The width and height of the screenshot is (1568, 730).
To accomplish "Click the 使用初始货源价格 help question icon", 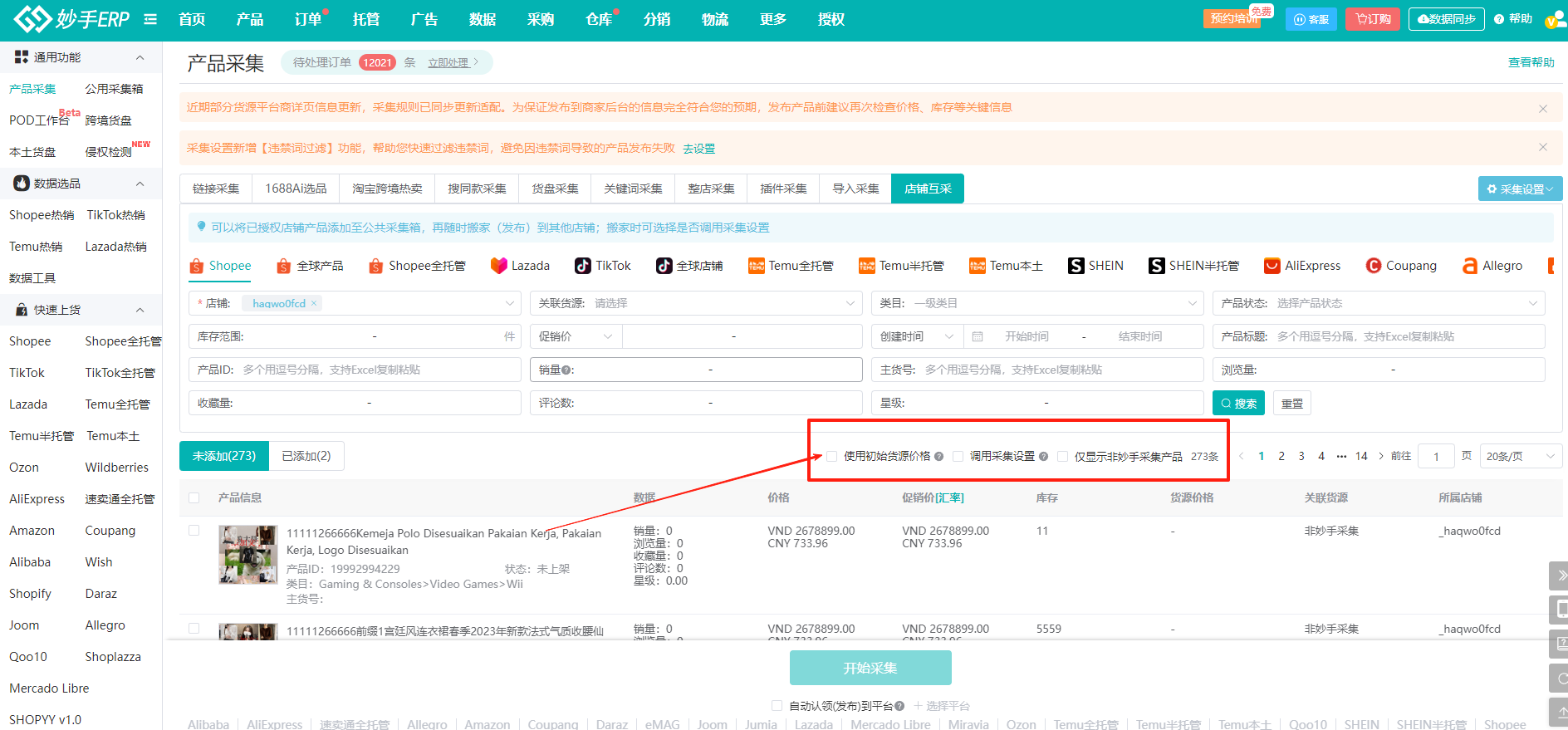I will point(939,456).
